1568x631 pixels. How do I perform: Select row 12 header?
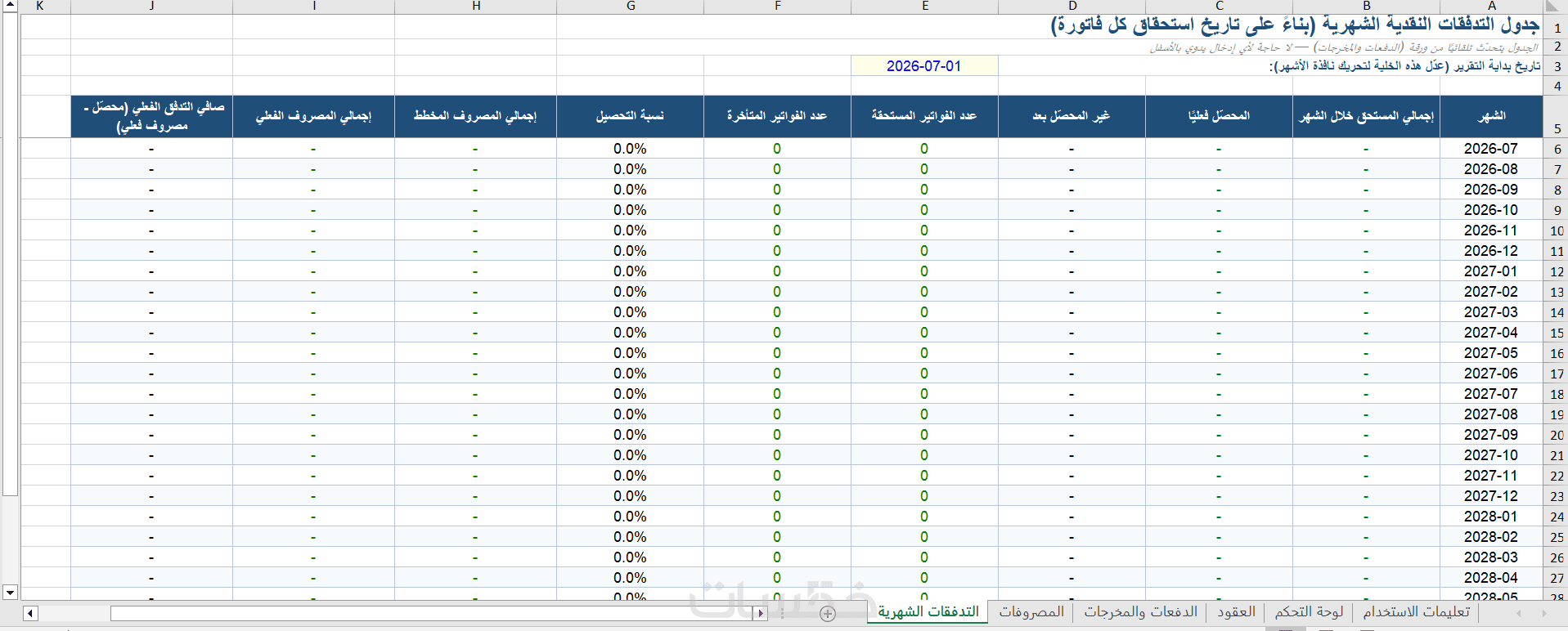pos(1556,271)
